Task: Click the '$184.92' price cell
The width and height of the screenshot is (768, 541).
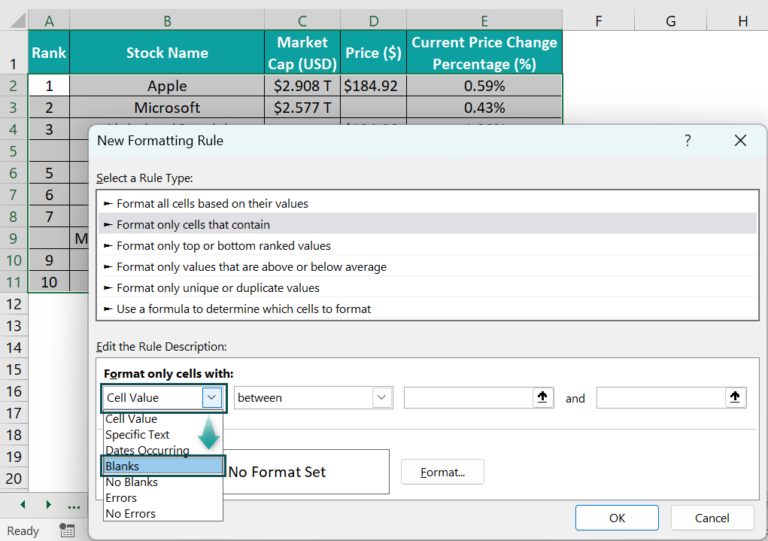Action: pyautogui.click(x=373, y=86)
